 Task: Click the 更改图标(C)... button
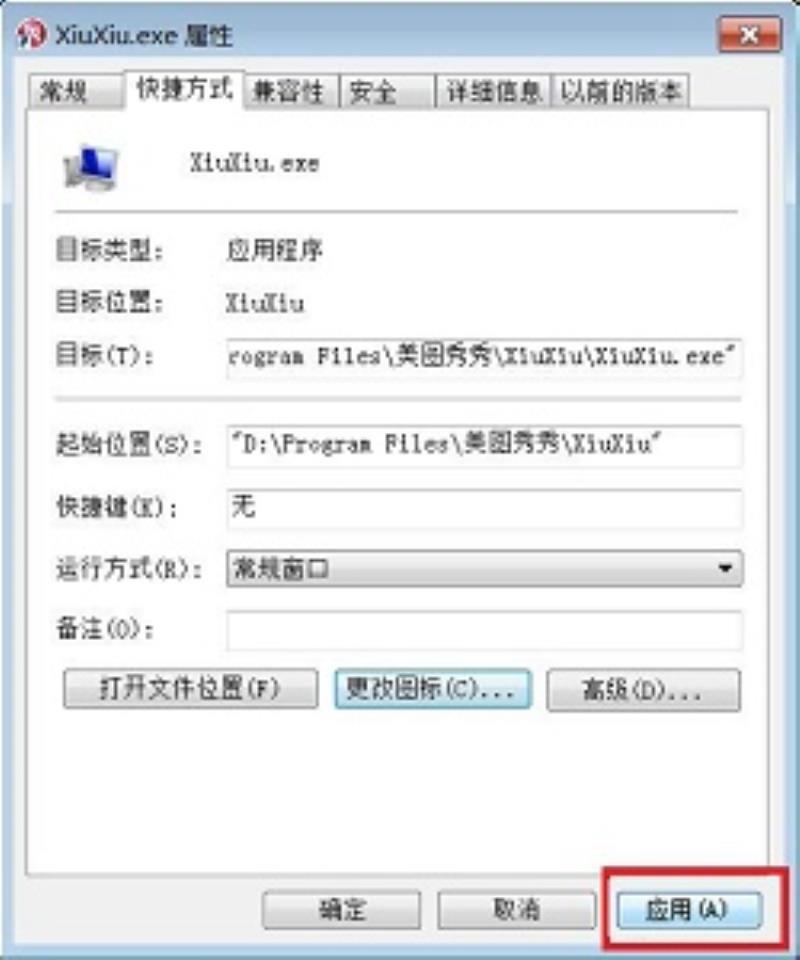pos(432,689)
